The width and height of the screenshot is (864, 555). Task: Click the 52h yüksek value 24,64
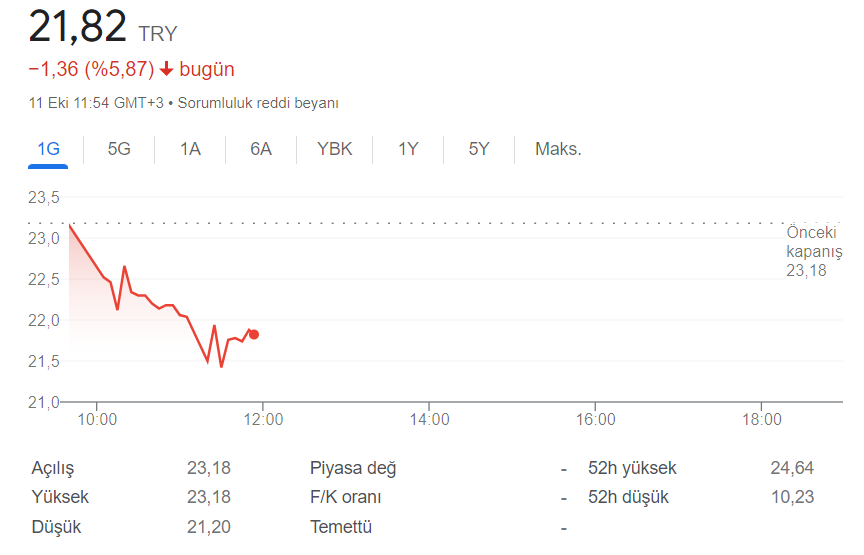pyautogui.click(x=792, y=468)
